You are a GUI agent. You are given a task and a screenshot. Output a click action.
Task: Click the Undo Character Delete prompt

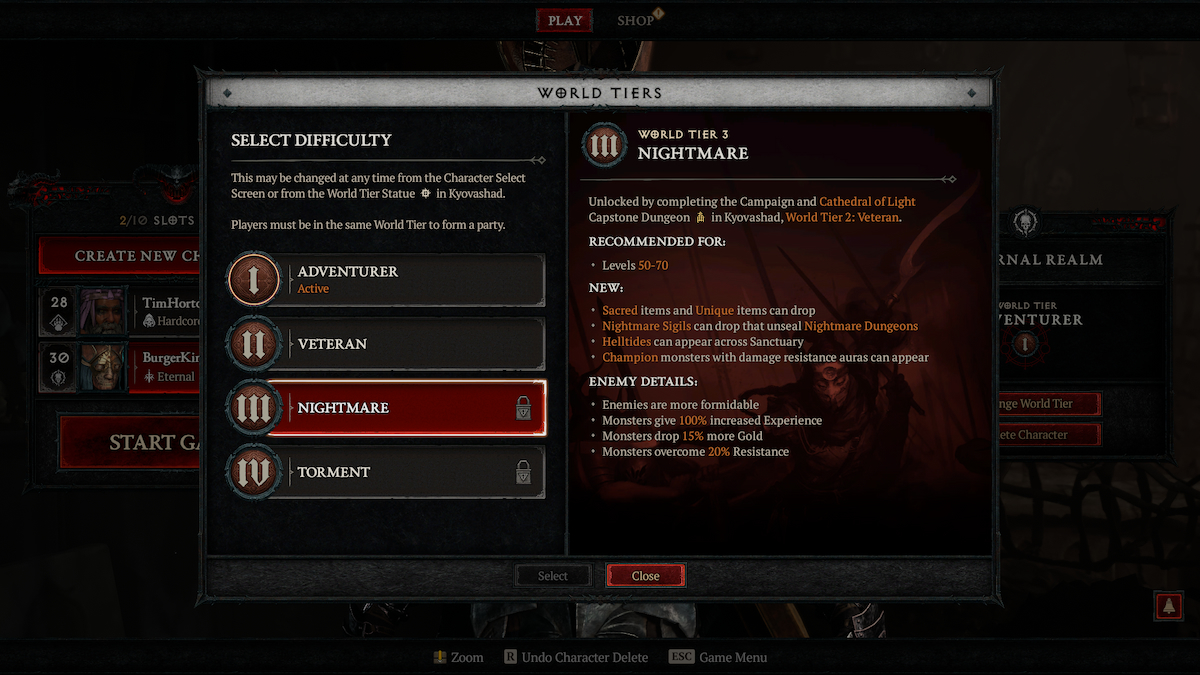[x=575, y=657]
